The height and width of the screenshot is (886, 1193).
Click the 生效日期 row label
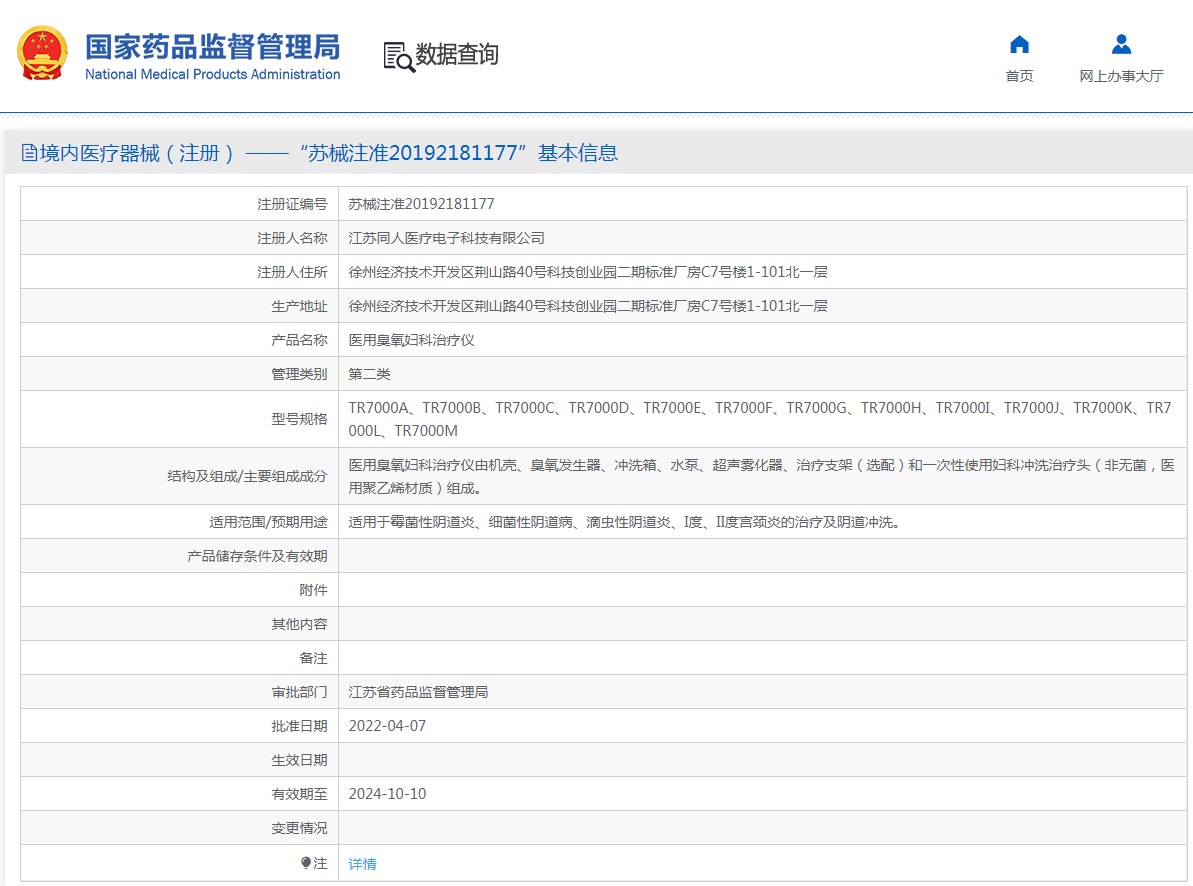[x=299, y=760]
